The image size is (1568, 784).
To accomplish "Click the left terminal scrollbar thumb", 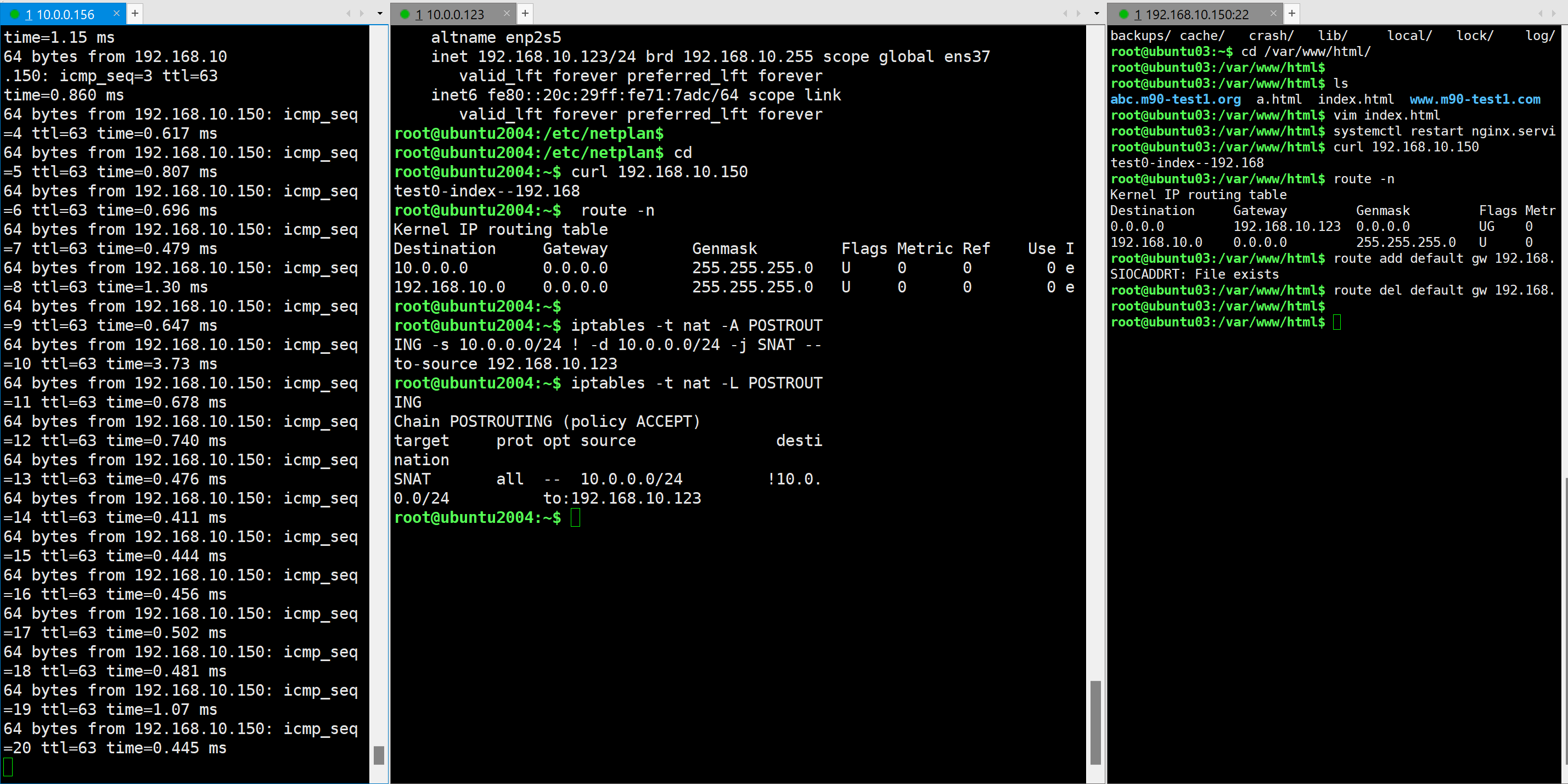I will 379,755.
